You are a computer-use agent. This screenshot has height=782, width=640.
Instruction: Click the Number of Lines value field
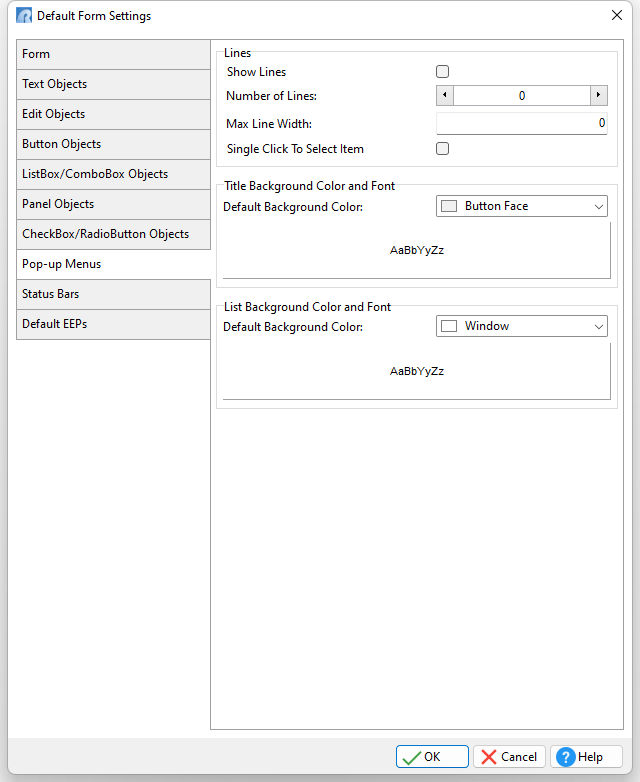click(522, 95)
